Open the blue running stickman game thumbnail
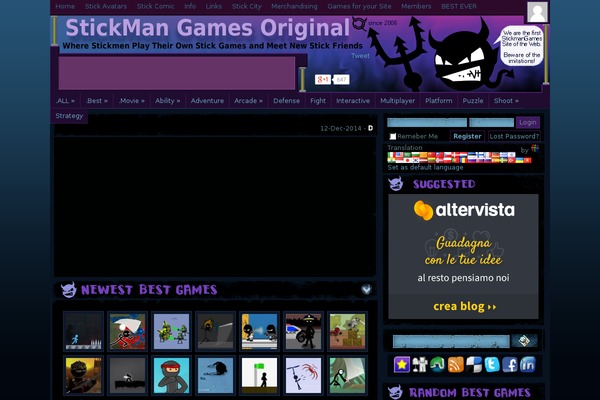This screenshot has height=400, width=600. pyautogui.click(x=83, y=331)
